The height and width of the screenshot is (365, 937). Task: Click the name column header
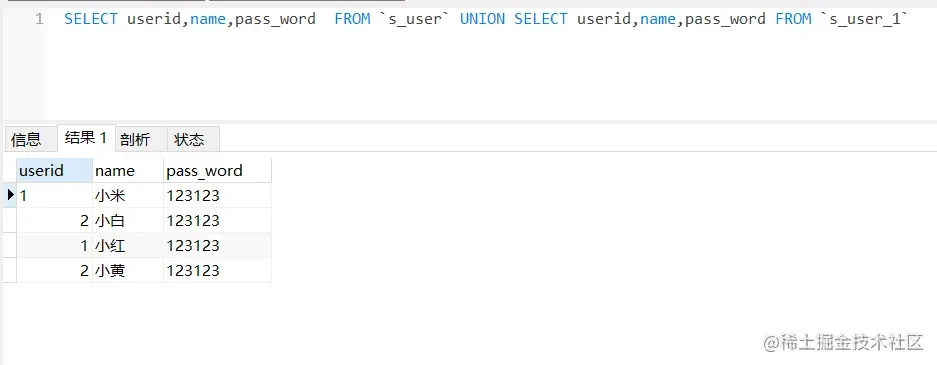(128, 171)
